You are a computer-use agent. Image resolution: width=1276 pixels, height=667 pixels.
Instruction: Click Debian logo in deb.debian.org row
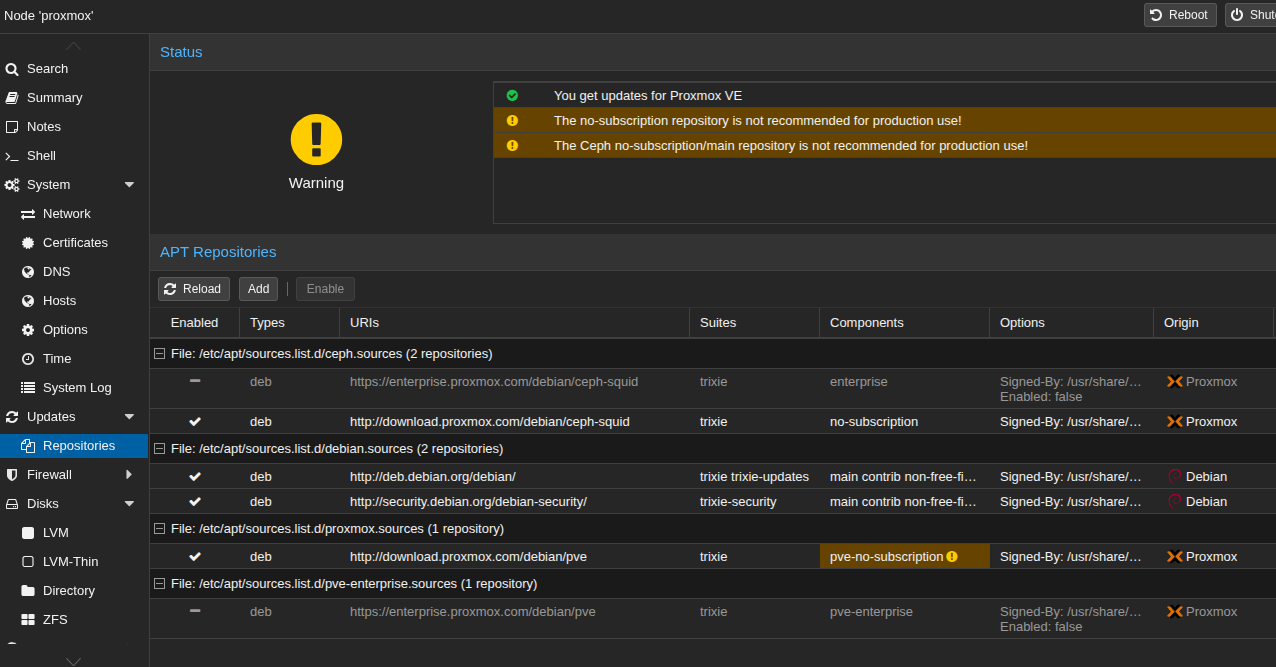(1175, 477)
